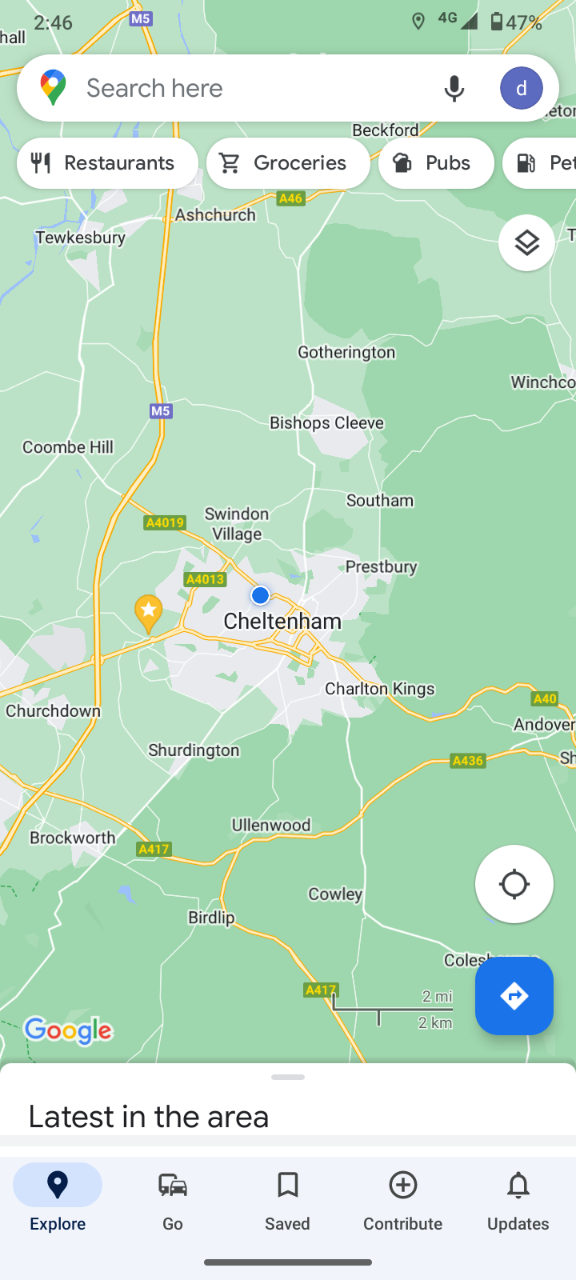Expand the bottom sheet drag handle
The width and height of the screenshot is (576, 1280).
(x=288, y=1077)
